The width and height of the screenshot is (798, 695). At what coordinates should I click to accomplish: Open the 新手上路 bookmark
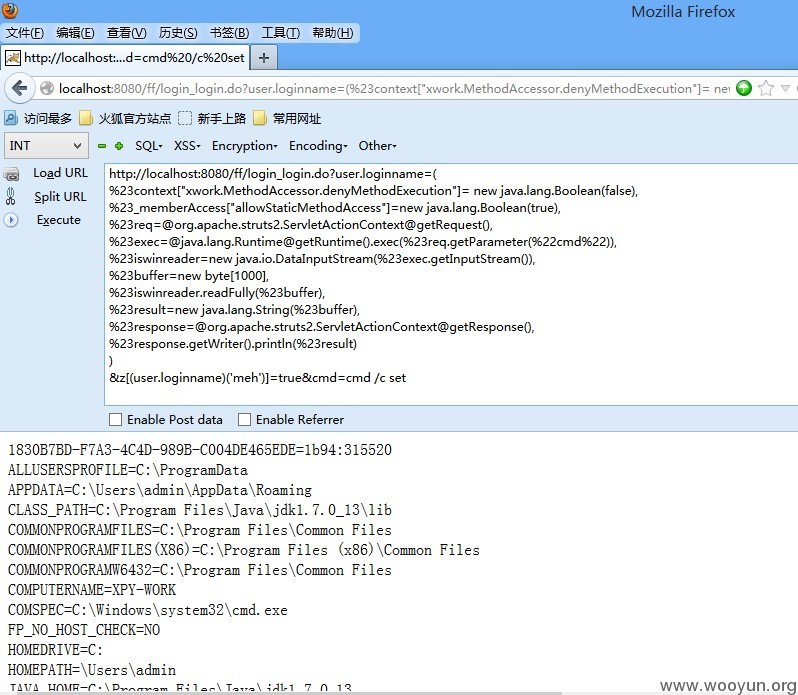[212, 119]
